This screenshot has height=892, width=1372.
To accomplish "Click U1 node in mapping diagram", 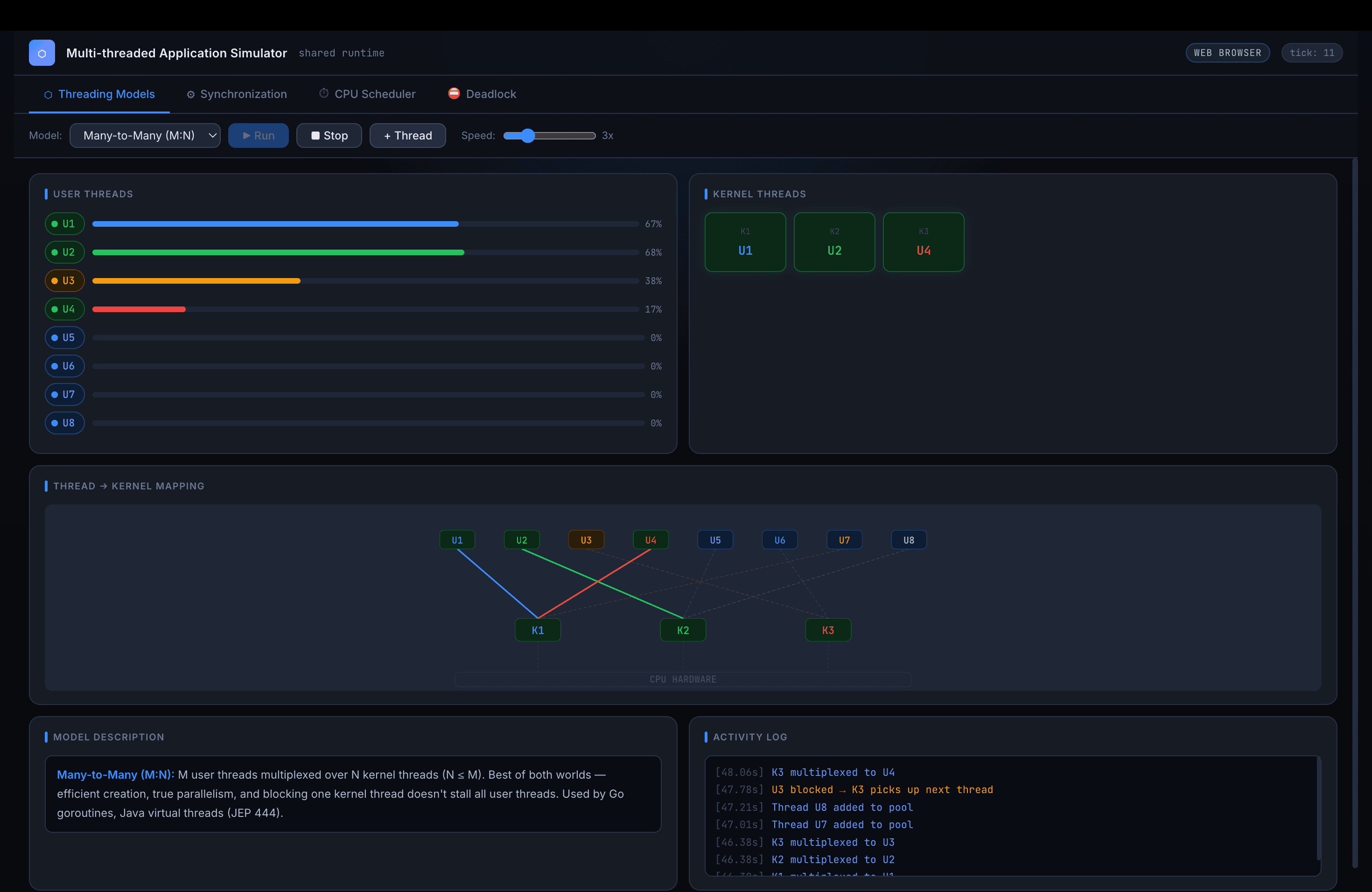I will pos(457,540).
